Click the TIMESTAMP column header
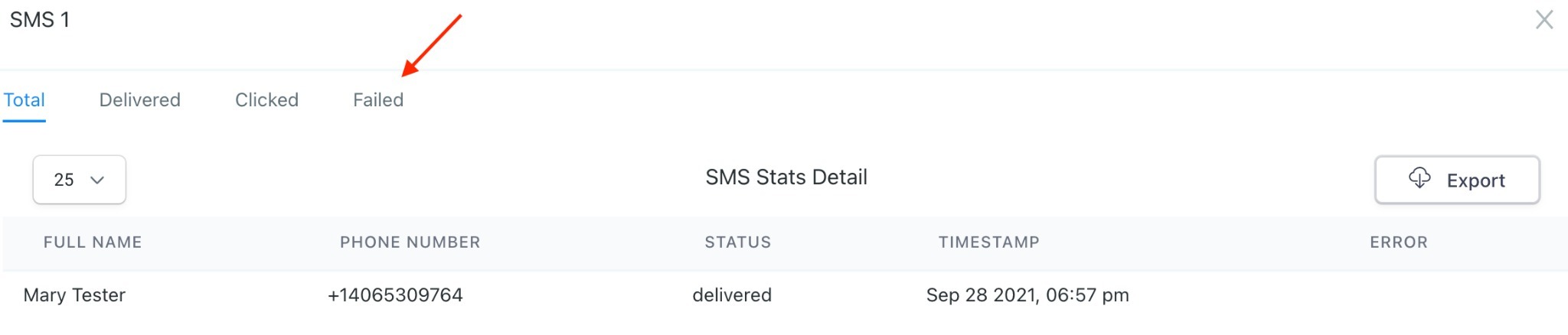Image resolution: width=1568 pixels, height=335 pixels. (x=989, y=242)
